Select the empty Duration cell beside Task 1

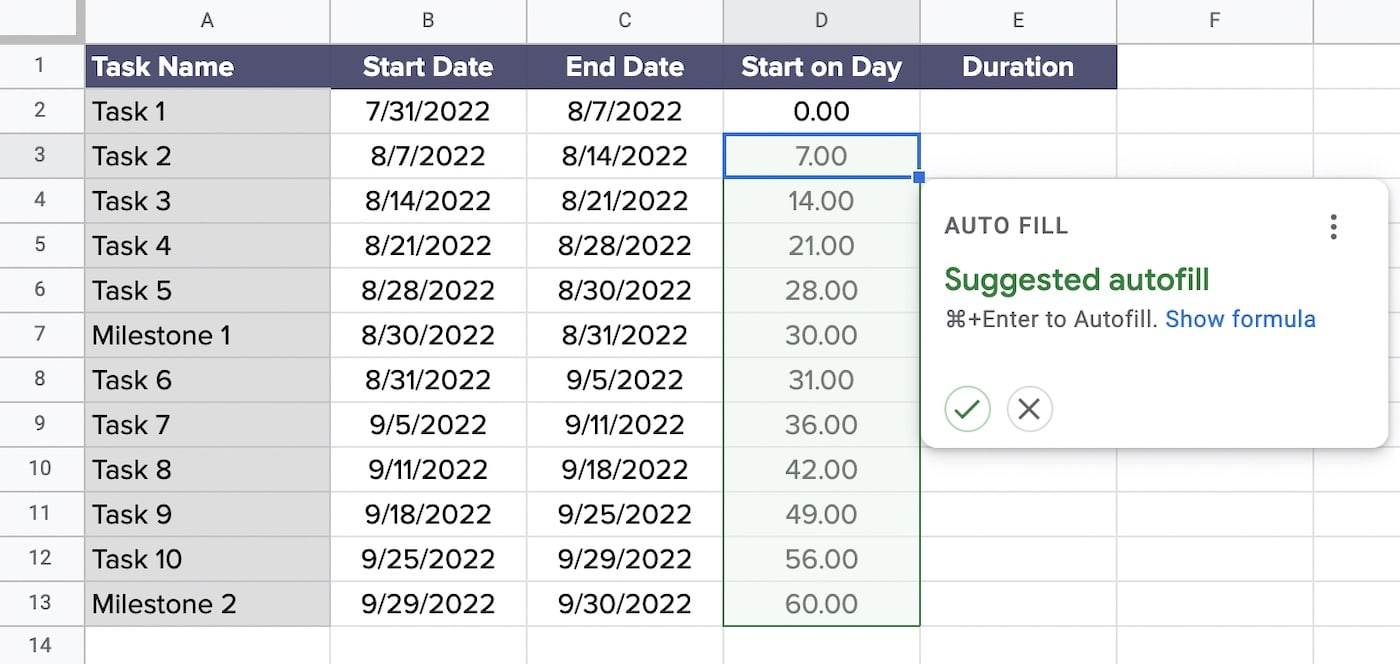click(1018, 111)
